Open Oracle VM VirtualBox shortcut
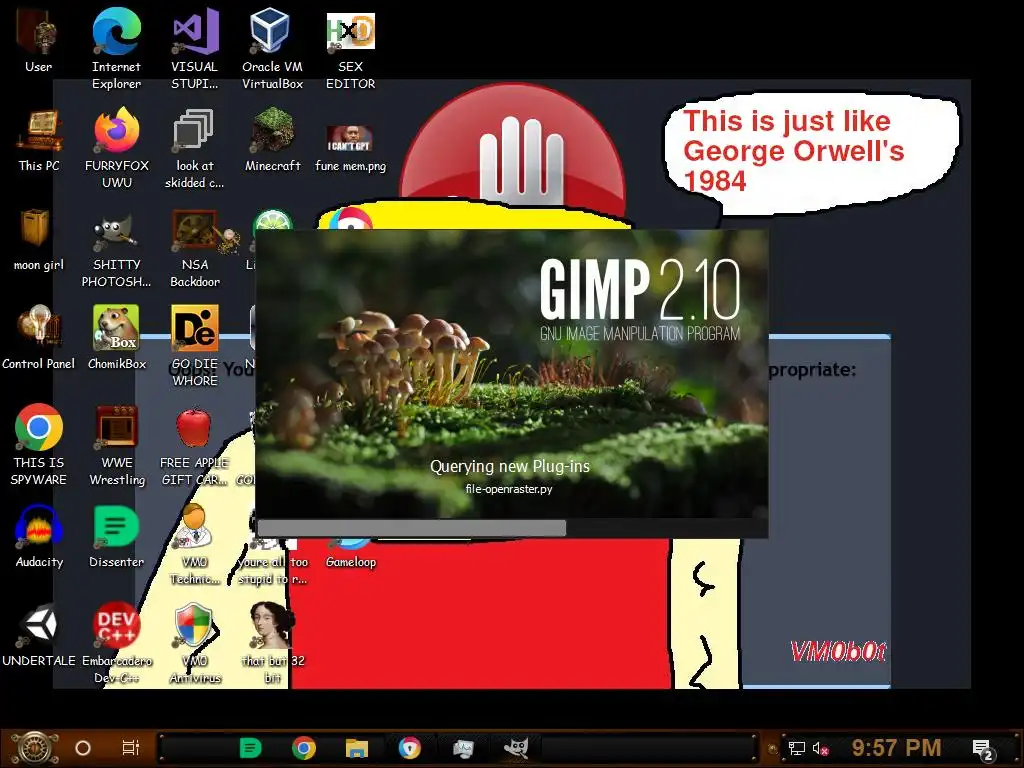Screen dimensions: 1024x768 pos(272,48)
